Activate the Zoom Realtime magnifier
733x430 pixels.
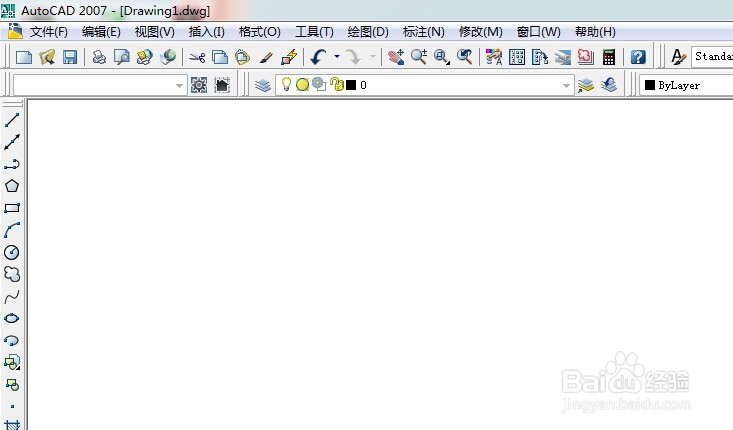pos(418,57)
